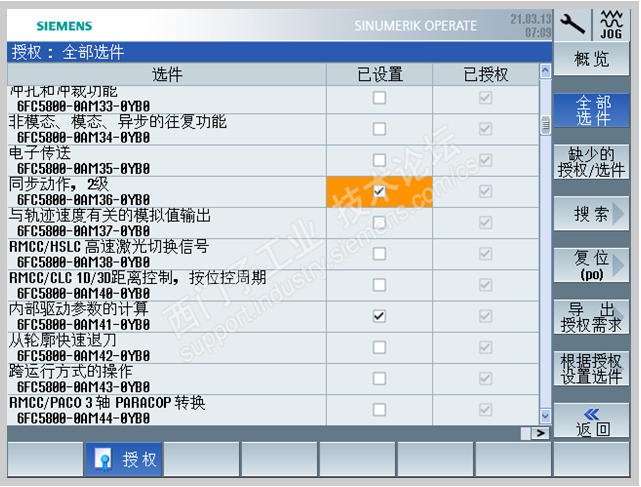Enable set checkbox for RMCC/PACO 3轴 PARACOP

[x=379, y=410]
